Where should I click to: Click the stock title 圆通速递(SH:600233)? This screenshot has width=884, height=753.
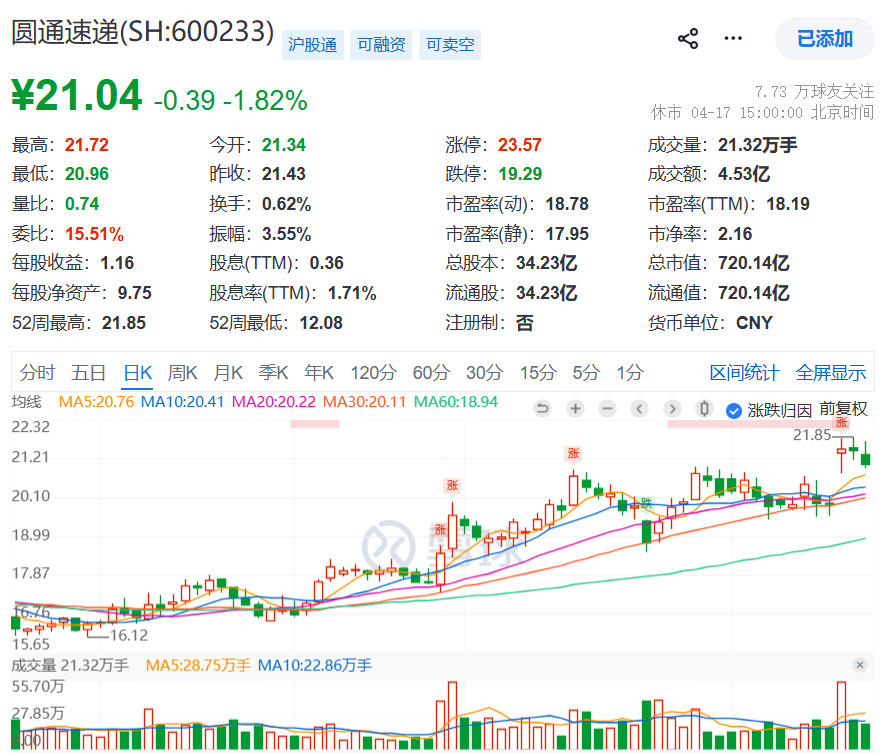143,32
